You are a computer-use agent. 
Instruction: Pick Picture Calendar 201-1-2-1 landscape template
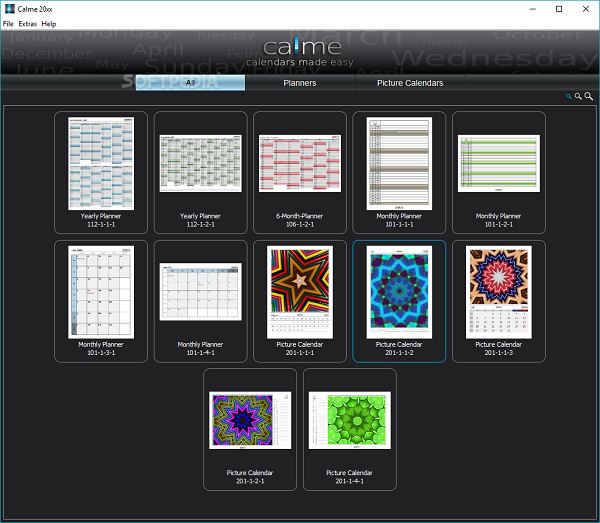(x=250, y=428)
